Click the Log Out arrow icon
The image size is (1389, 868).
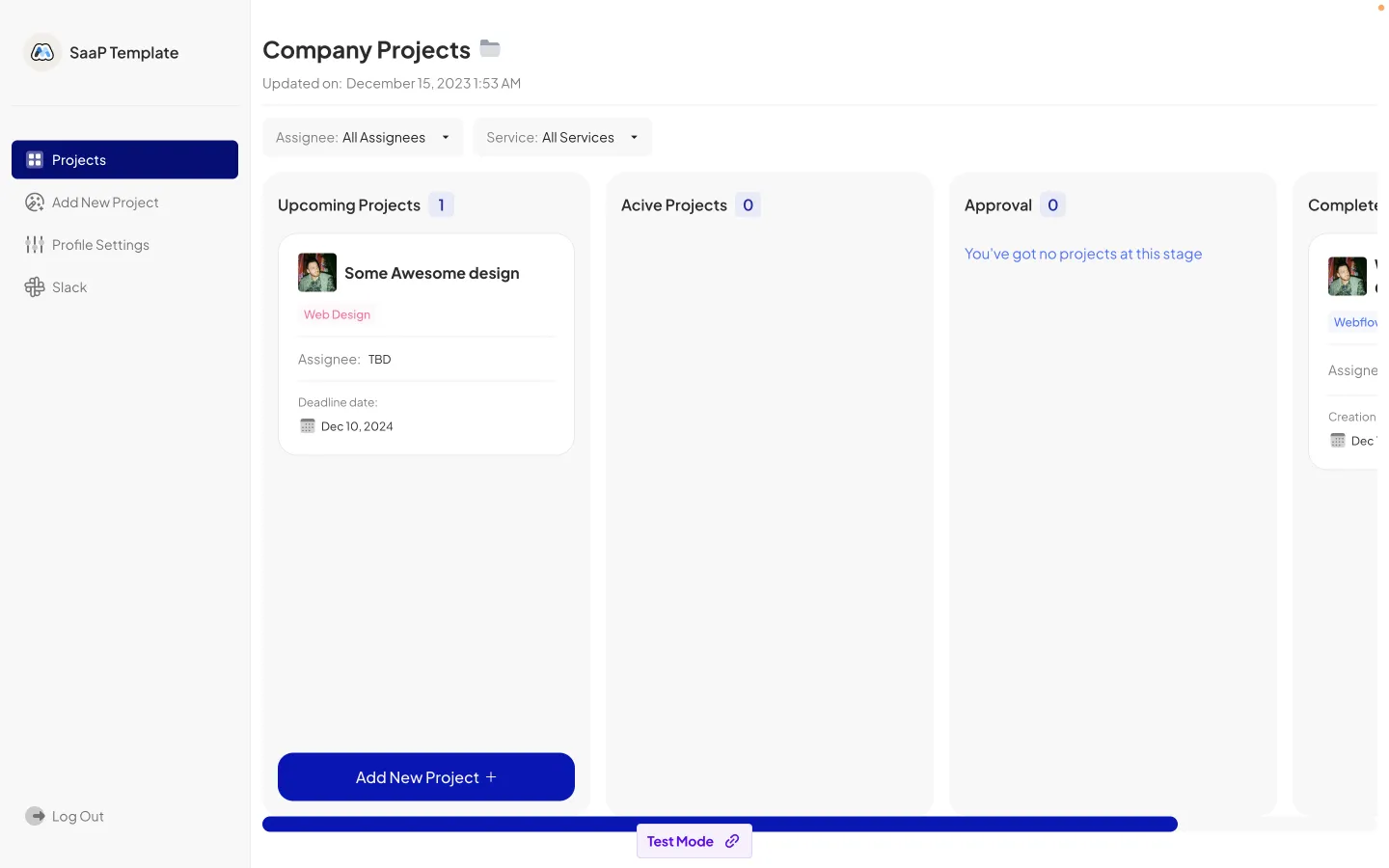(x=36, y=815)
